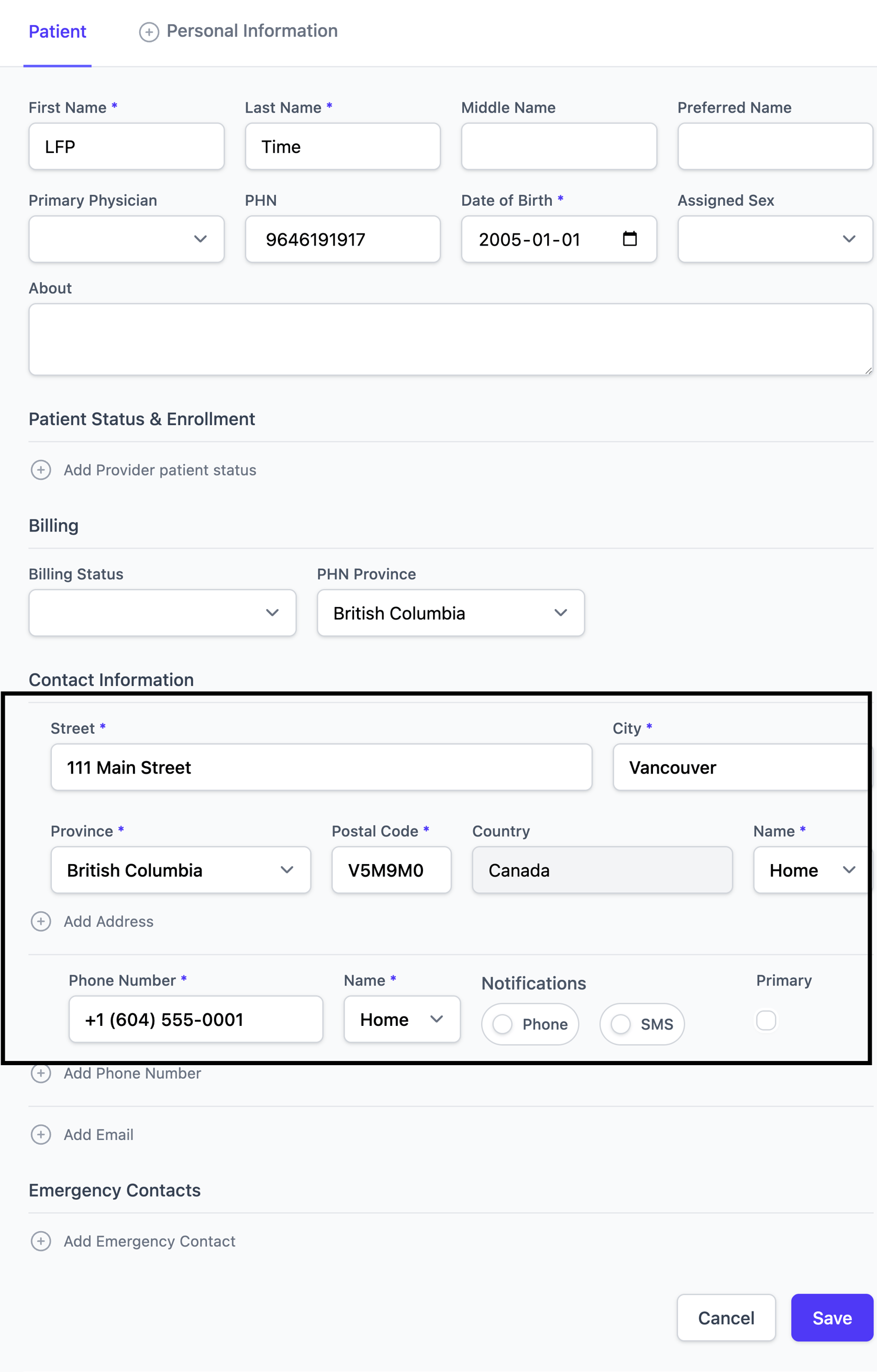The image size is (877, 1372).
Task: Cancel editing the patient form
Action: pos(726,1318)
